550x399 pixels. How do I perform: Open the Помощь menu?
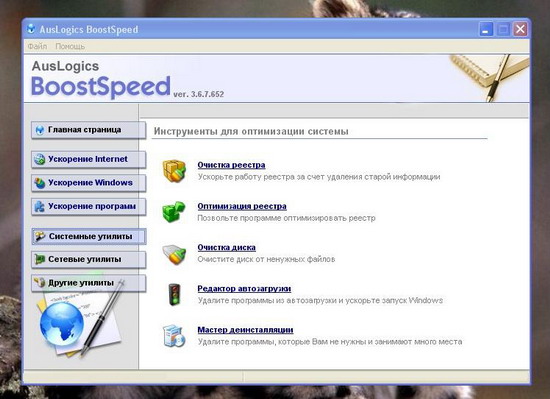[70, 46]
